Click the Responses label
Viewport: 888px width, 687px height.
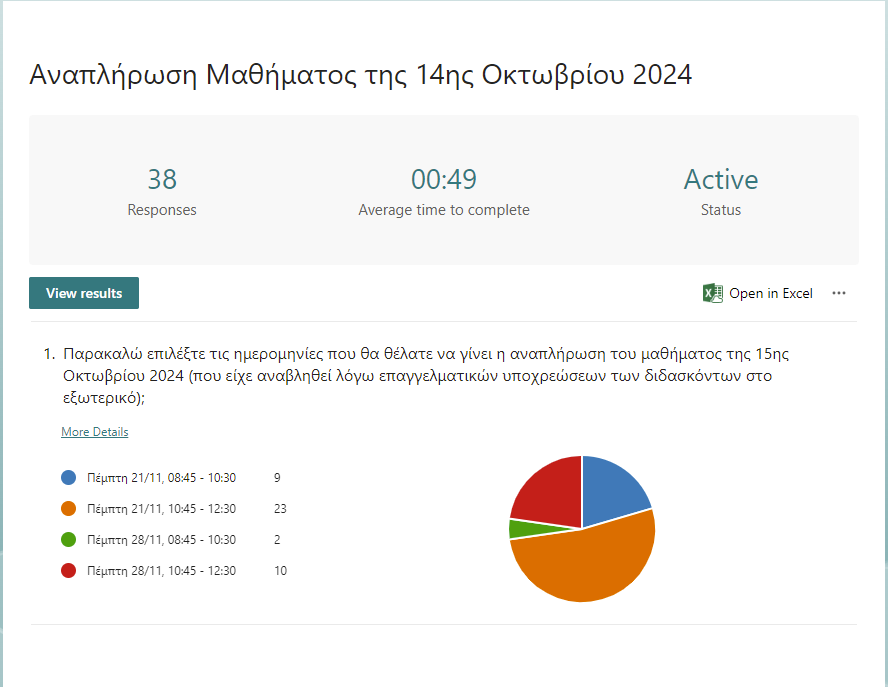tap(162, 210)
